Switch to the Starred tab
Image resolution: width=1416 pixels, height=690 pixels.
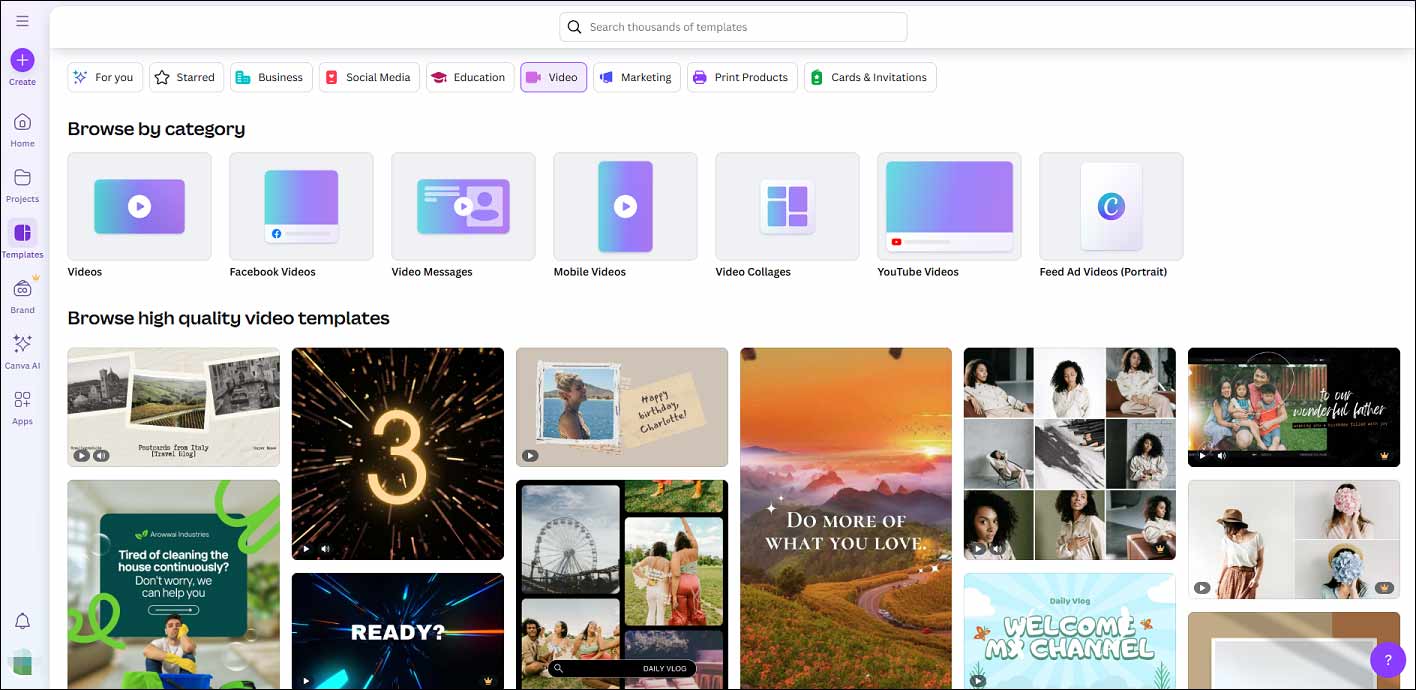coord(186,77)
